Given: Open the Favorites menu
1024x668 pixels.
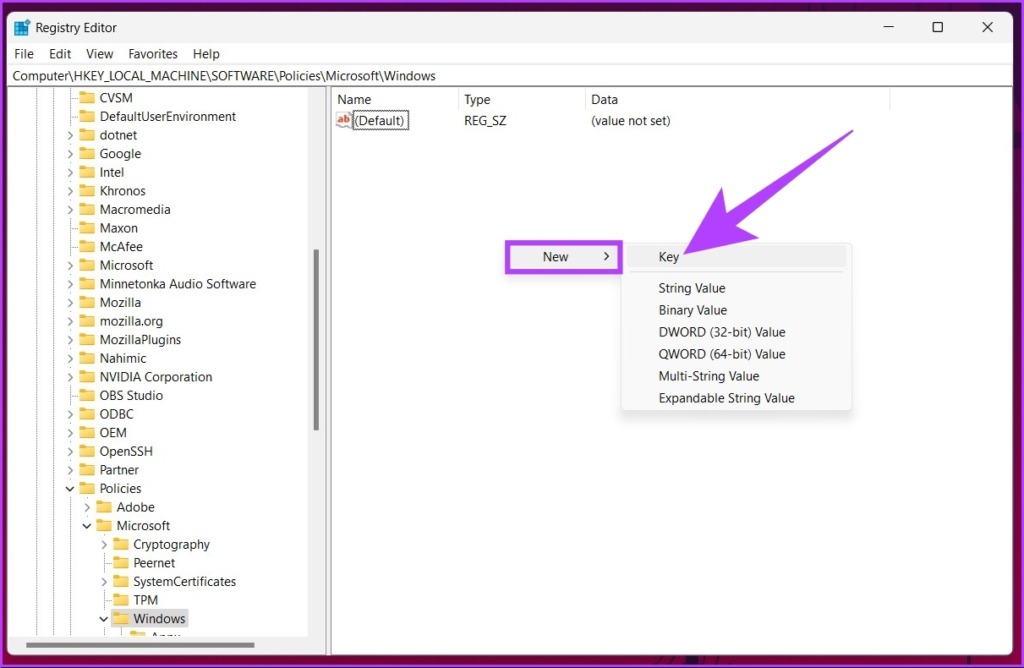Looking at the screenshot, I should (x=153, y=54).
